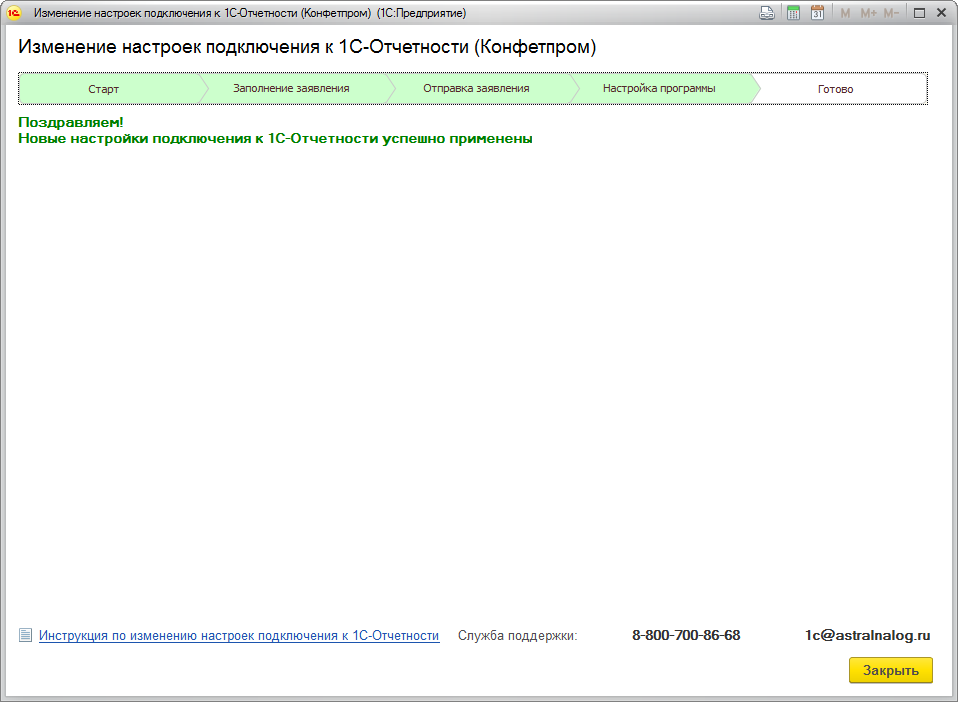Select the Старт wizard step
Image resolution: width=958 pixels, height=702 pixels.
[109, 89]
